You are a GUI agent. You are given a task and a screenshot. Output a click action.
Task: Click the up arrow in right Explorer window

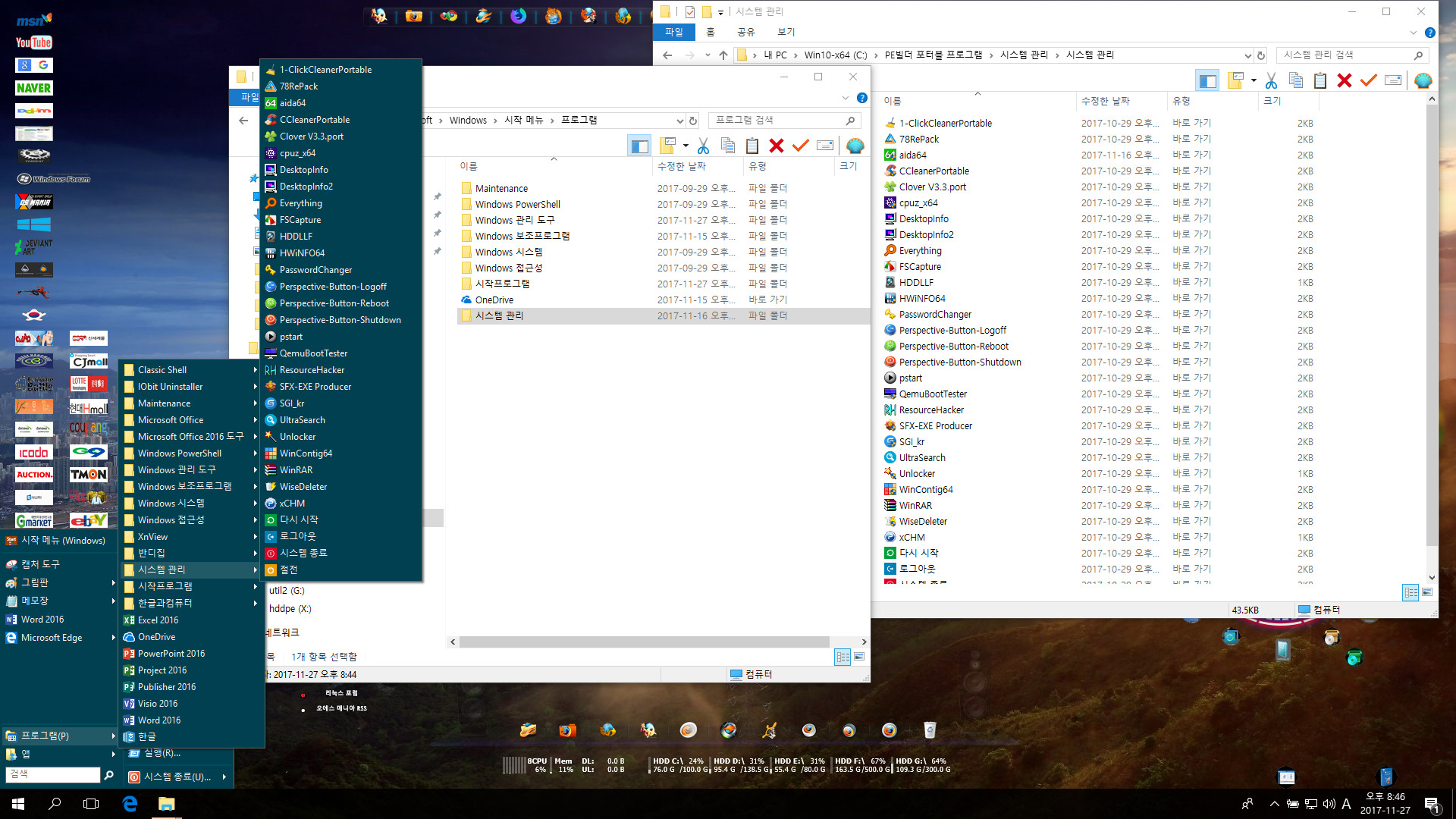tap(723, 55)
